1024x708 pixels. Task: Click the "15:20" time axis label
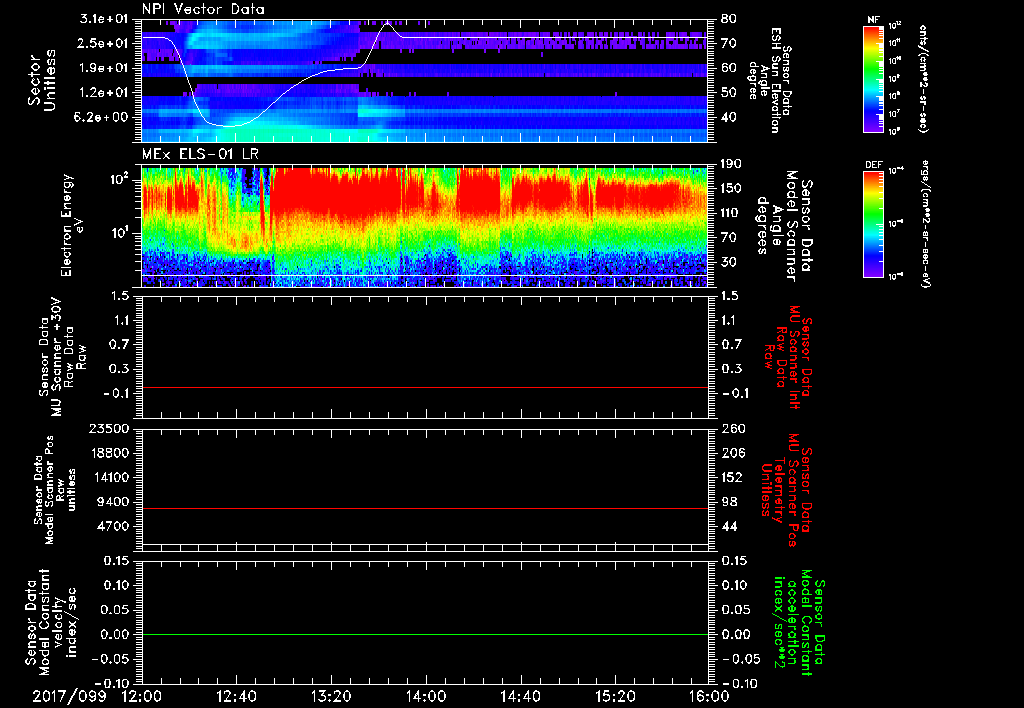(615, 696)
